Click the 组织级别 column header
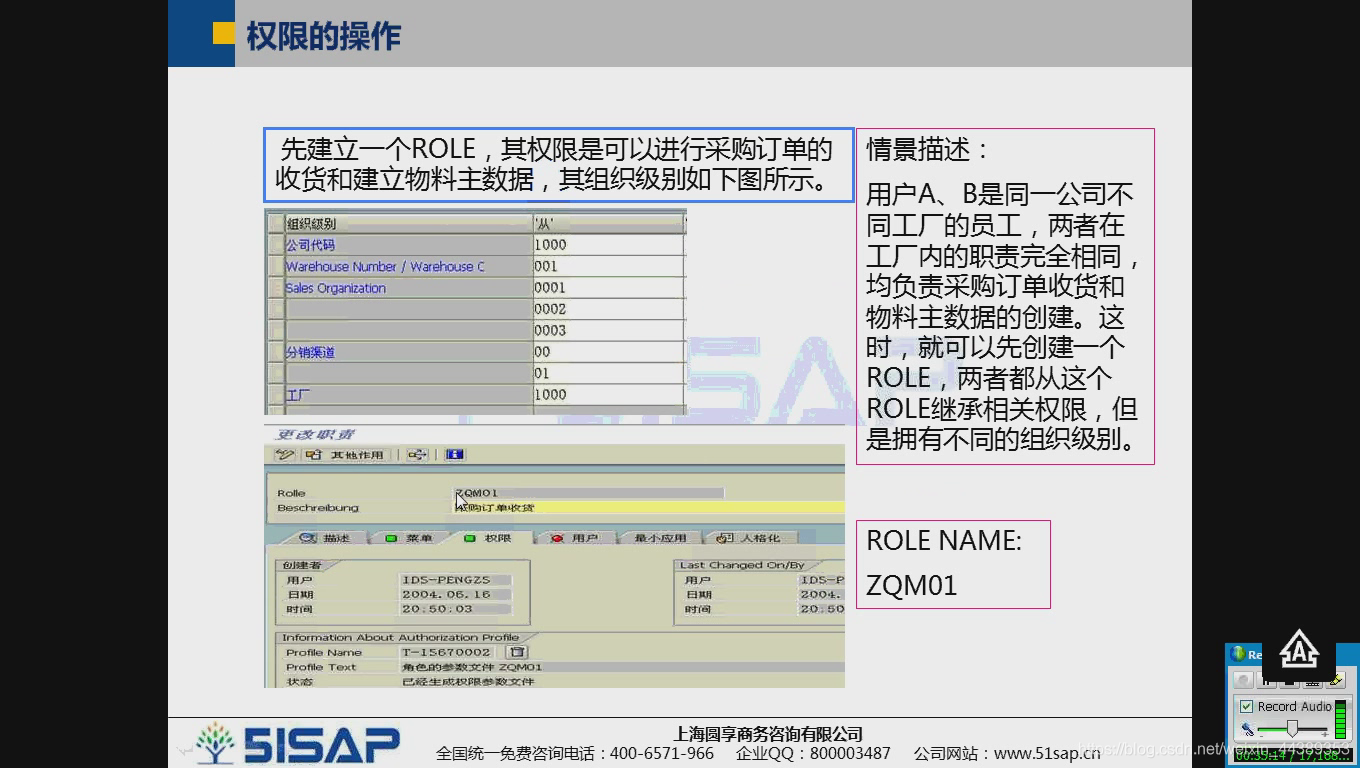The width and height of the screenshot is (1360, 768). (x=409, y=224)
